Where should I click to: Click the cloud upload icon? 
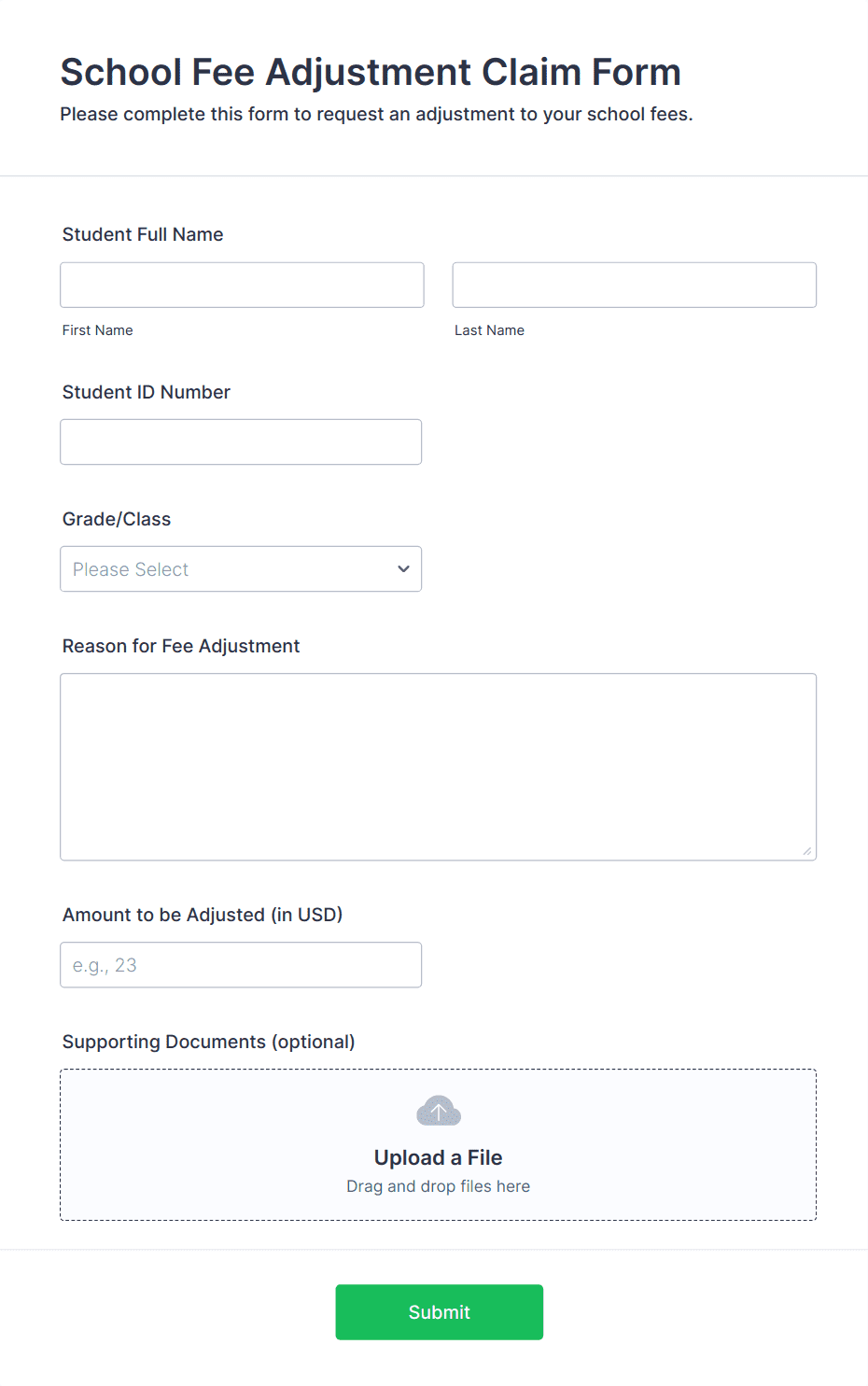(x=439, y=1111)
